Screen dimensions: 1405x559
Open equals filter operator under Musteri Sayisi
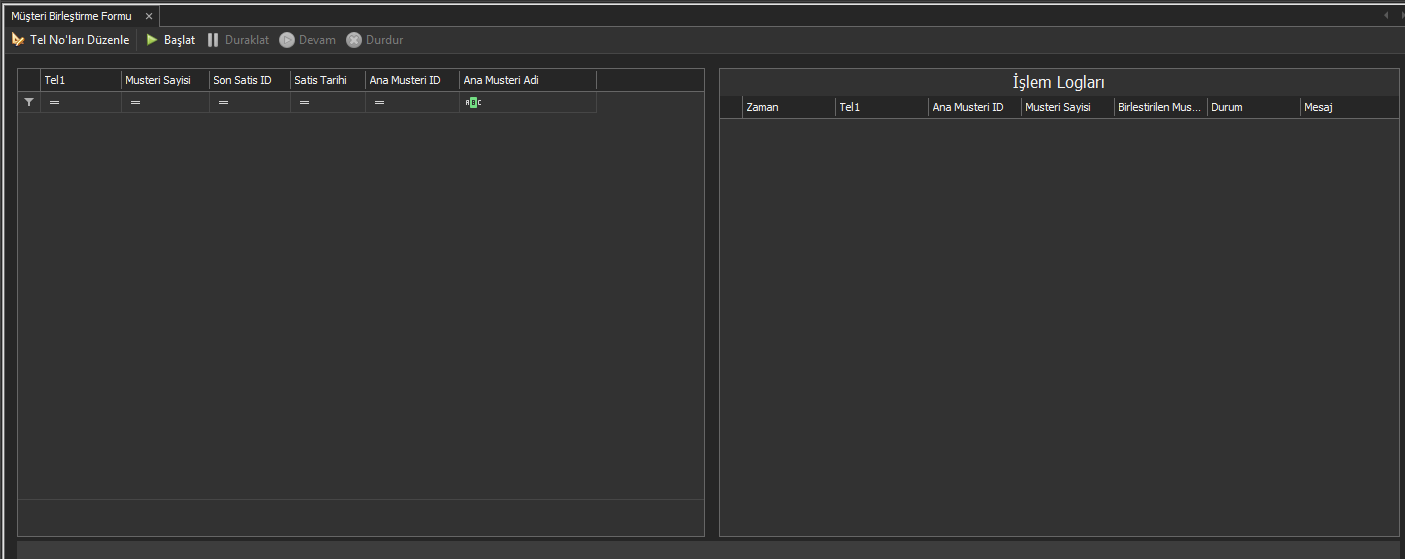135,102
